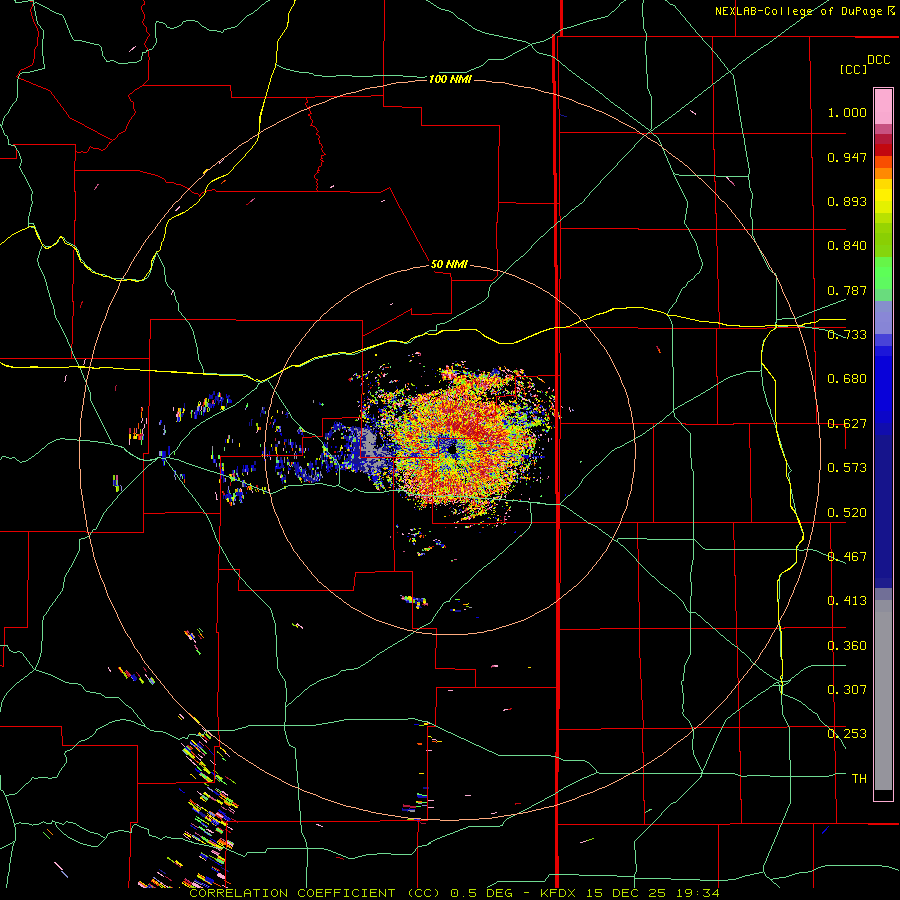This screenshot has width=900, height=900.
Task: Click the 0.840 scale value
Action: click(847, 246)
